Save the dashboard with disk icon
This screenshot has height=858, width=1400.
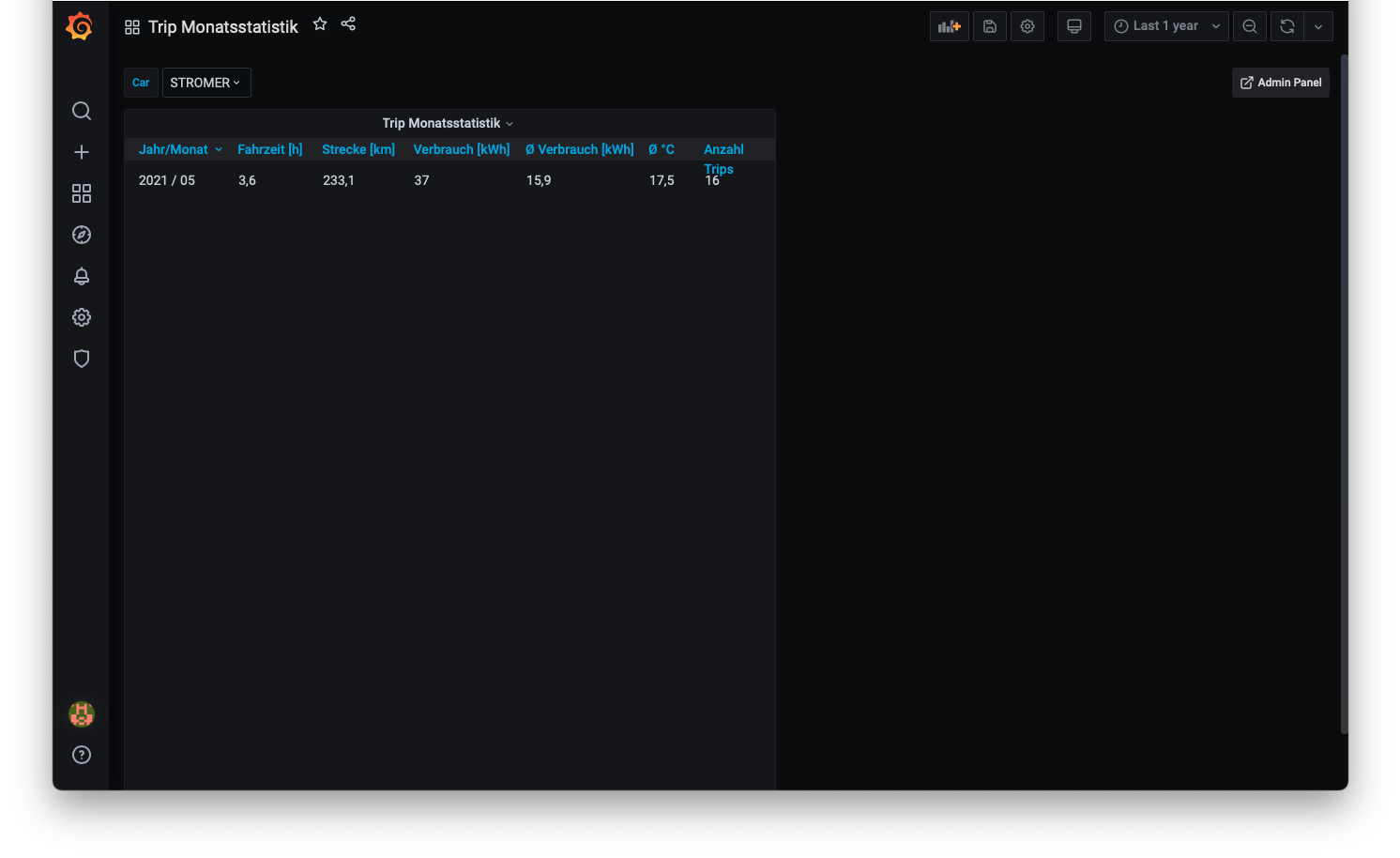989,26
